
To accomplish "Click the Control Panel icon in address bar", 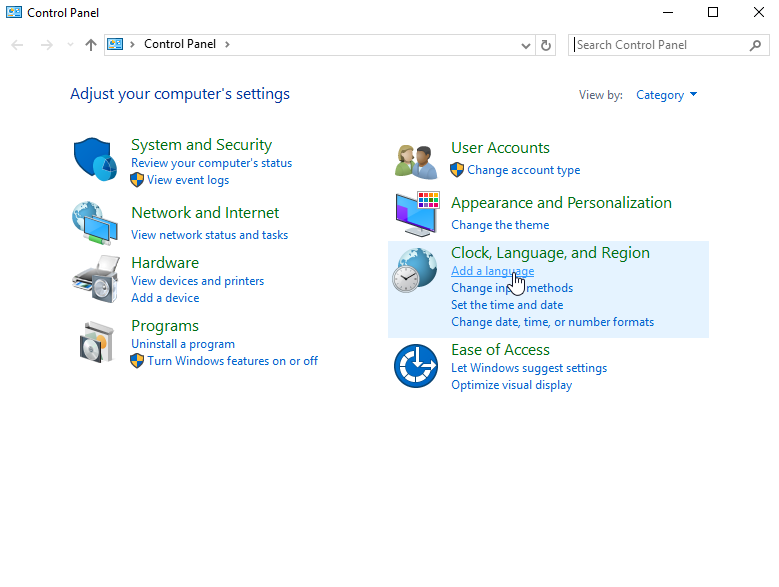I will [x=115, y=44].
